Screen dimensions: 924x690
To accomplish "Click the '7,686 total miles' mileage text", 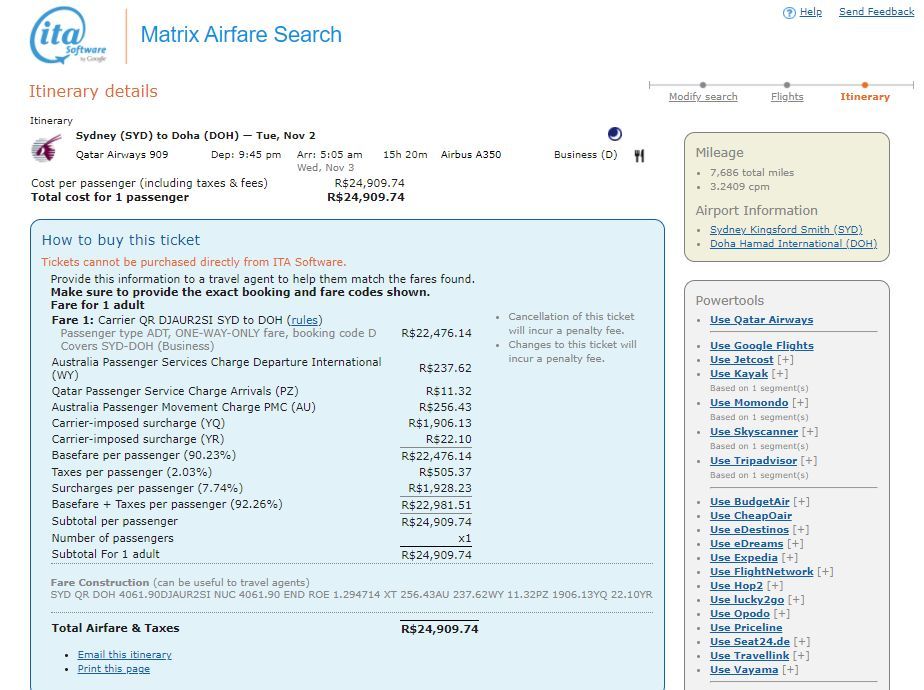I will (752, 173).
